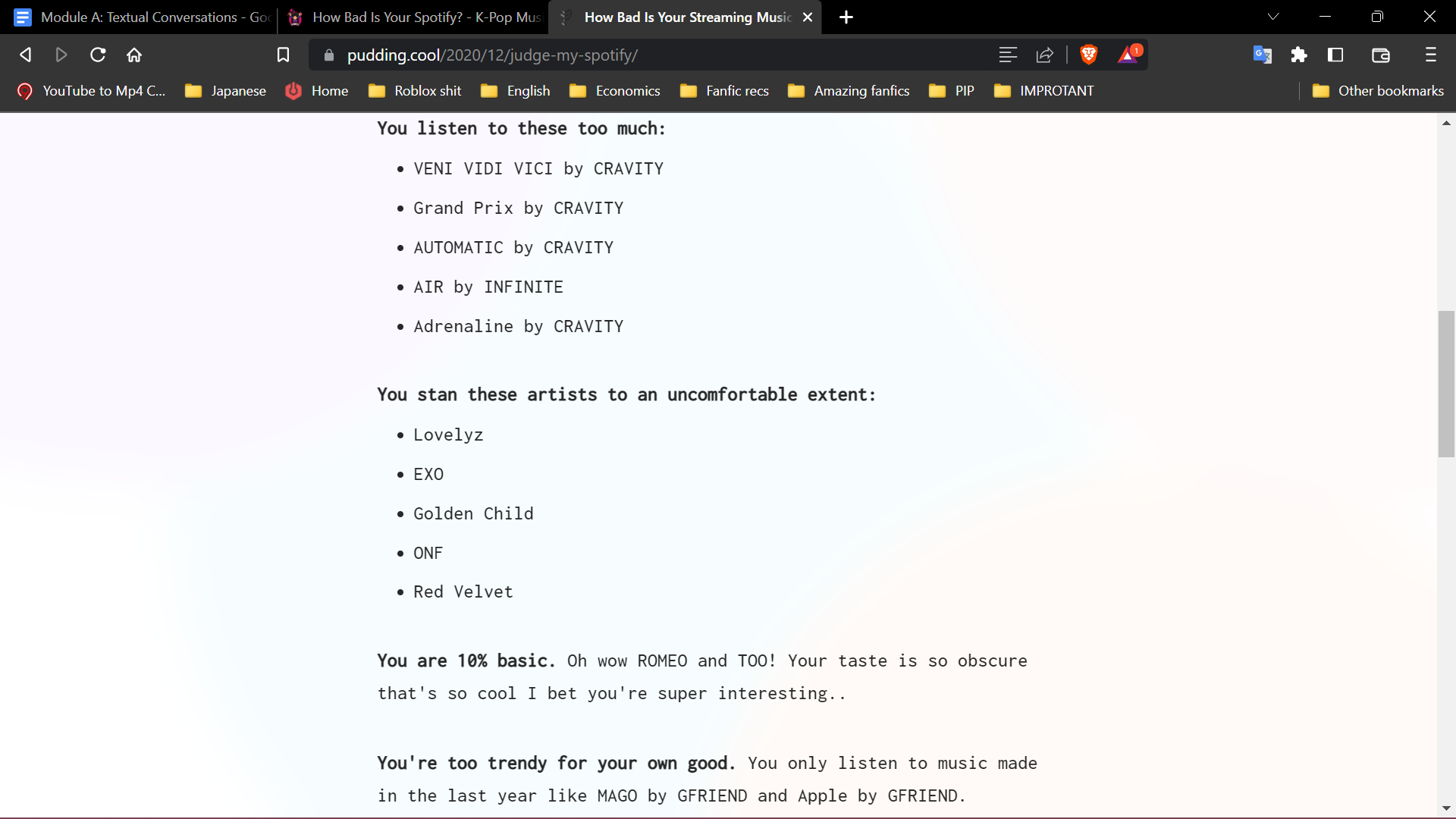The width and height of the screenshot is (1456, 819).
Task: Open the Google Translate extension
Action: 1262,55
